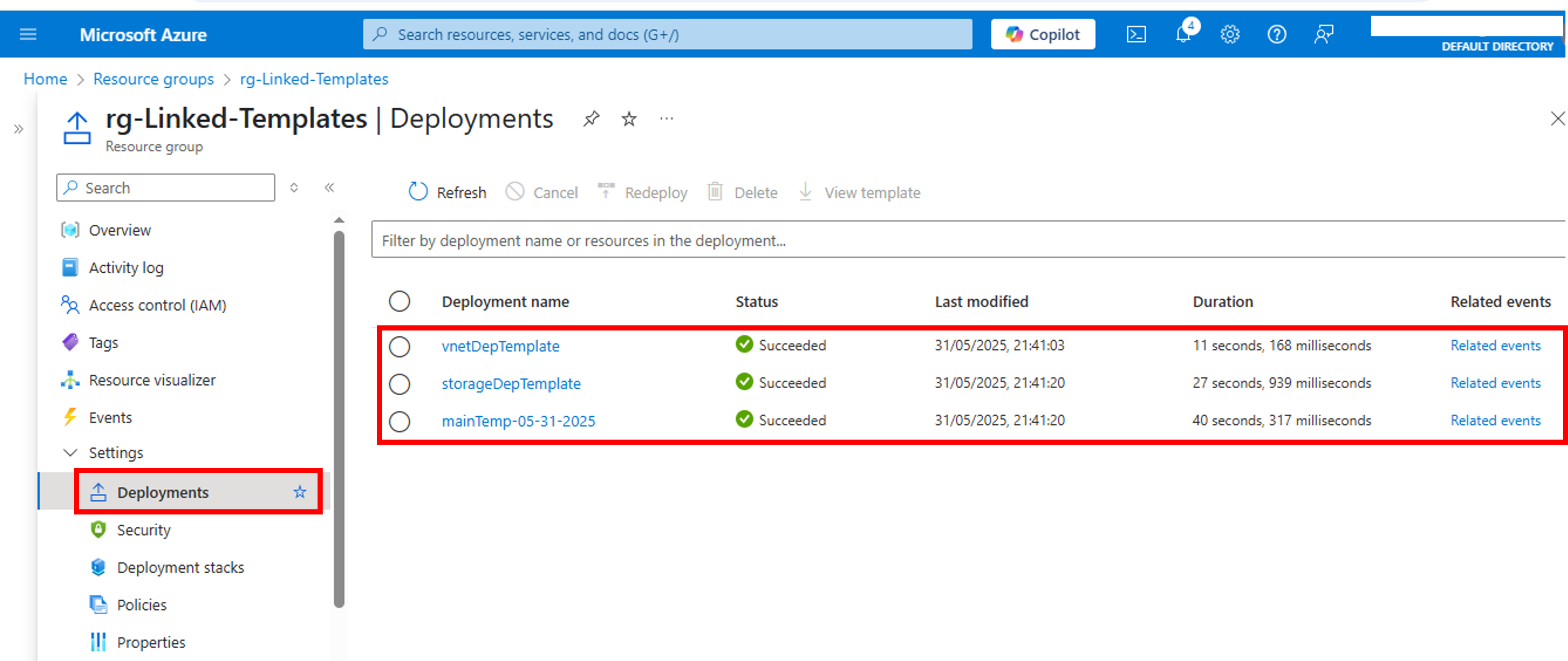Navigate to Resource groups breadcrumb

pyautogui.click(x=153, y=79)
